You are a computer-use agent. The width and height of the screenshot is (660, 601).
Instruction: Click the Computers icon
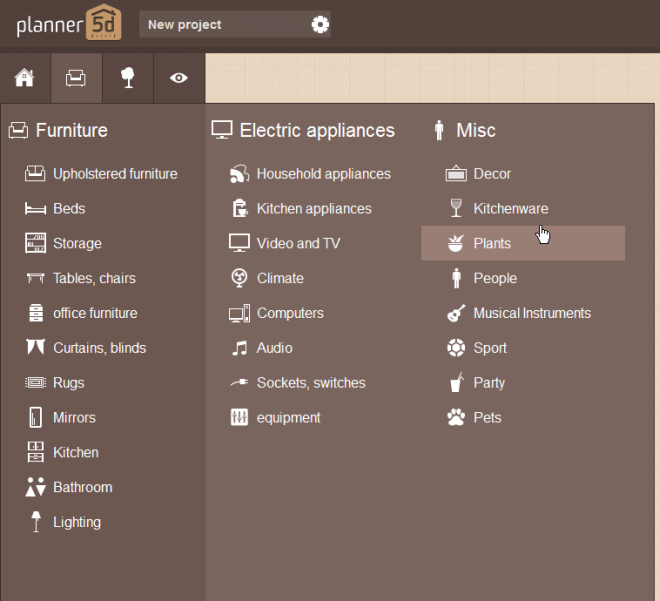(240, 314)
